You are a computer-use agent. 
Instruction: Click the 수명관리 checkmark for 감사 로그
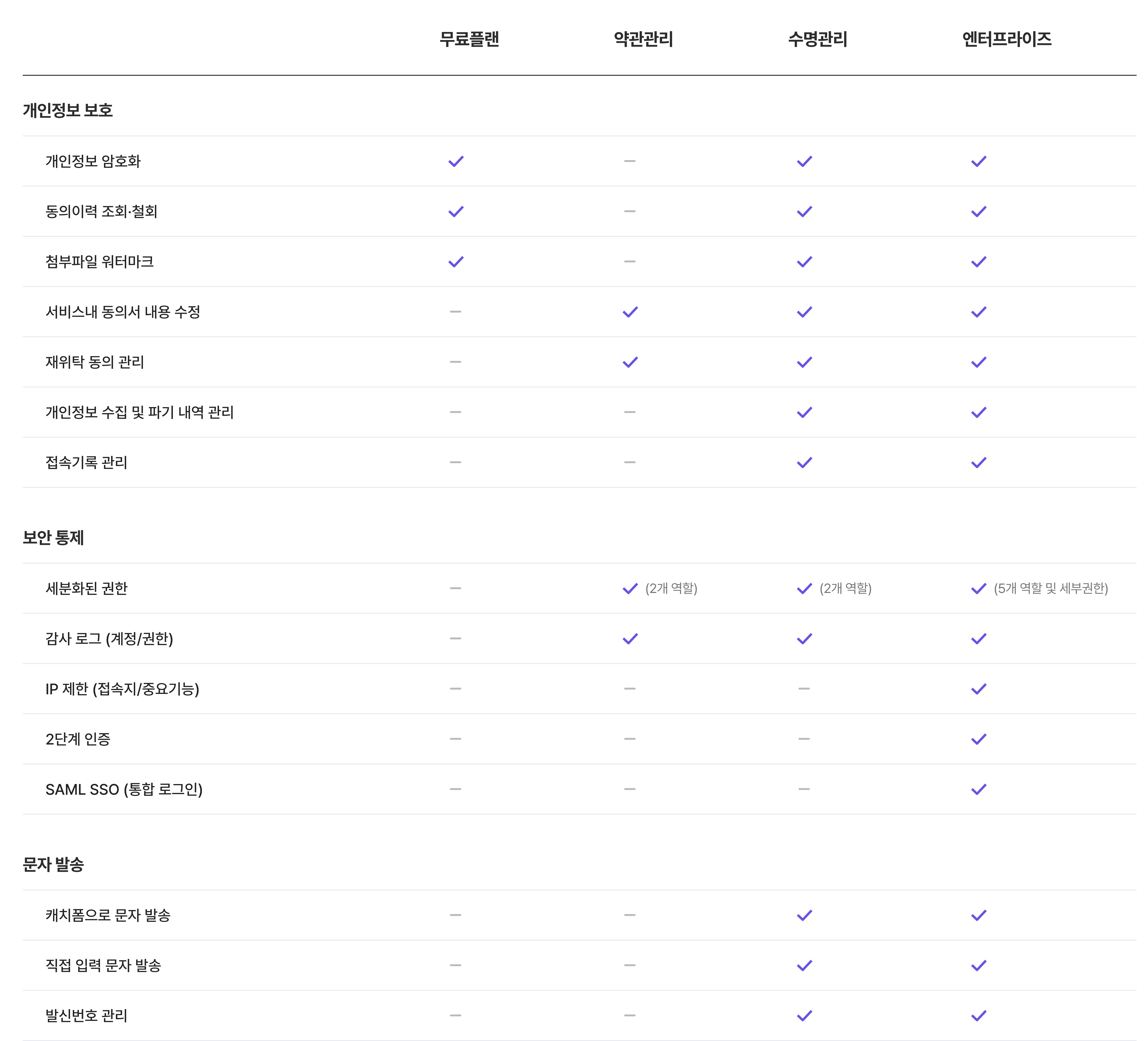[x=804, y=638]
